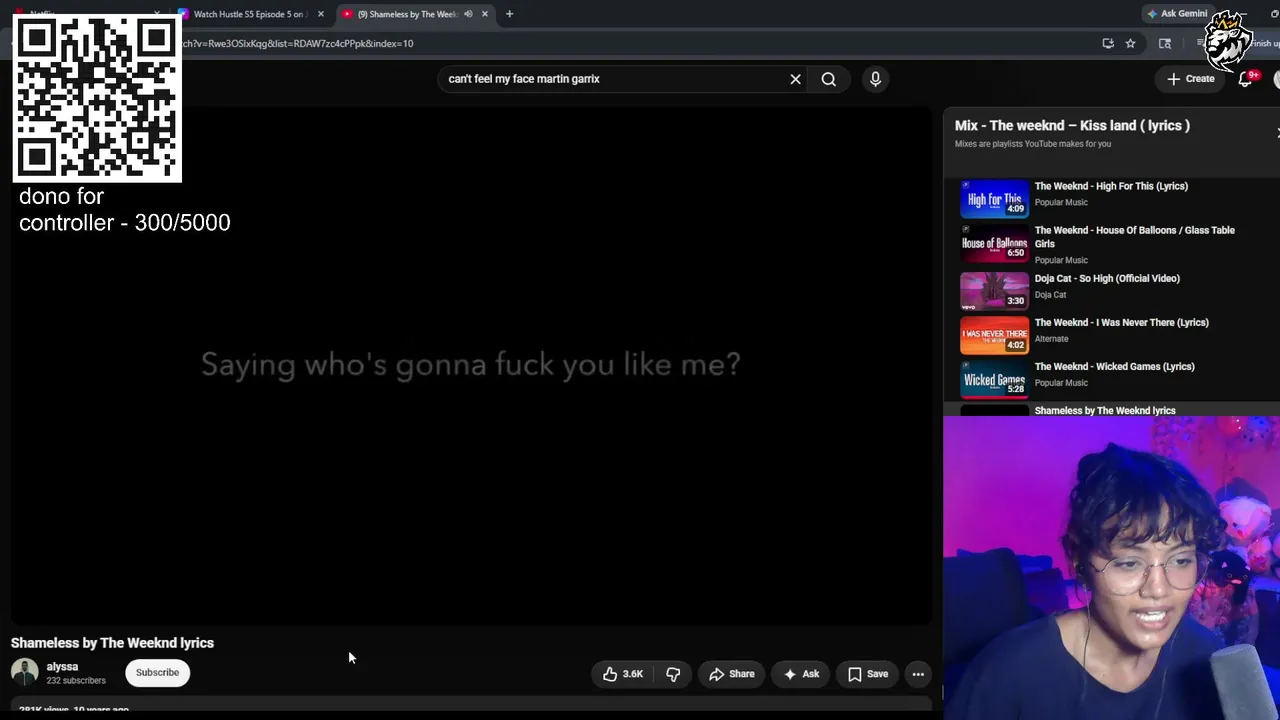The width and height of the screenshot is (1280, 720).
Task: Click the video player area
Action: (471, 365)
